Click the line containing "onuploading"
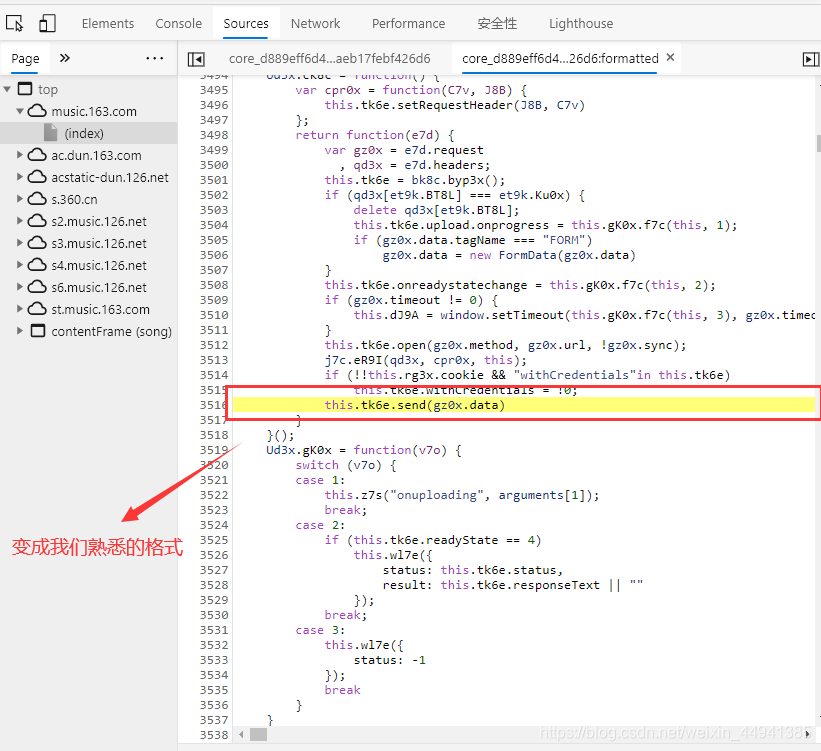 coord(461,495)
